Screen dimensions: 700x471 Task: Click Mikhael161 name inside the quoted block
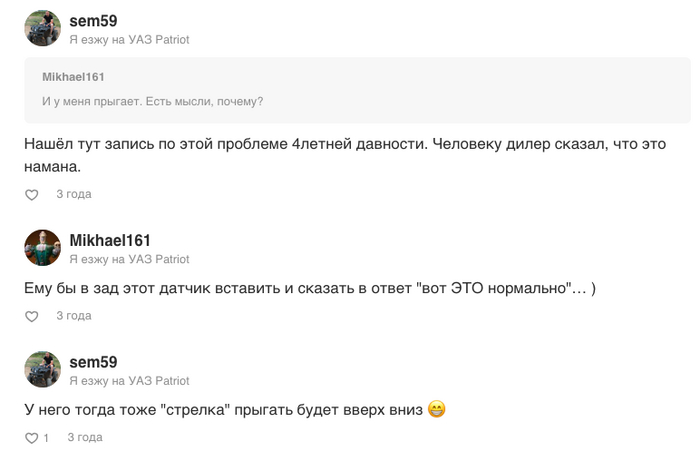[x=73, y=77]
